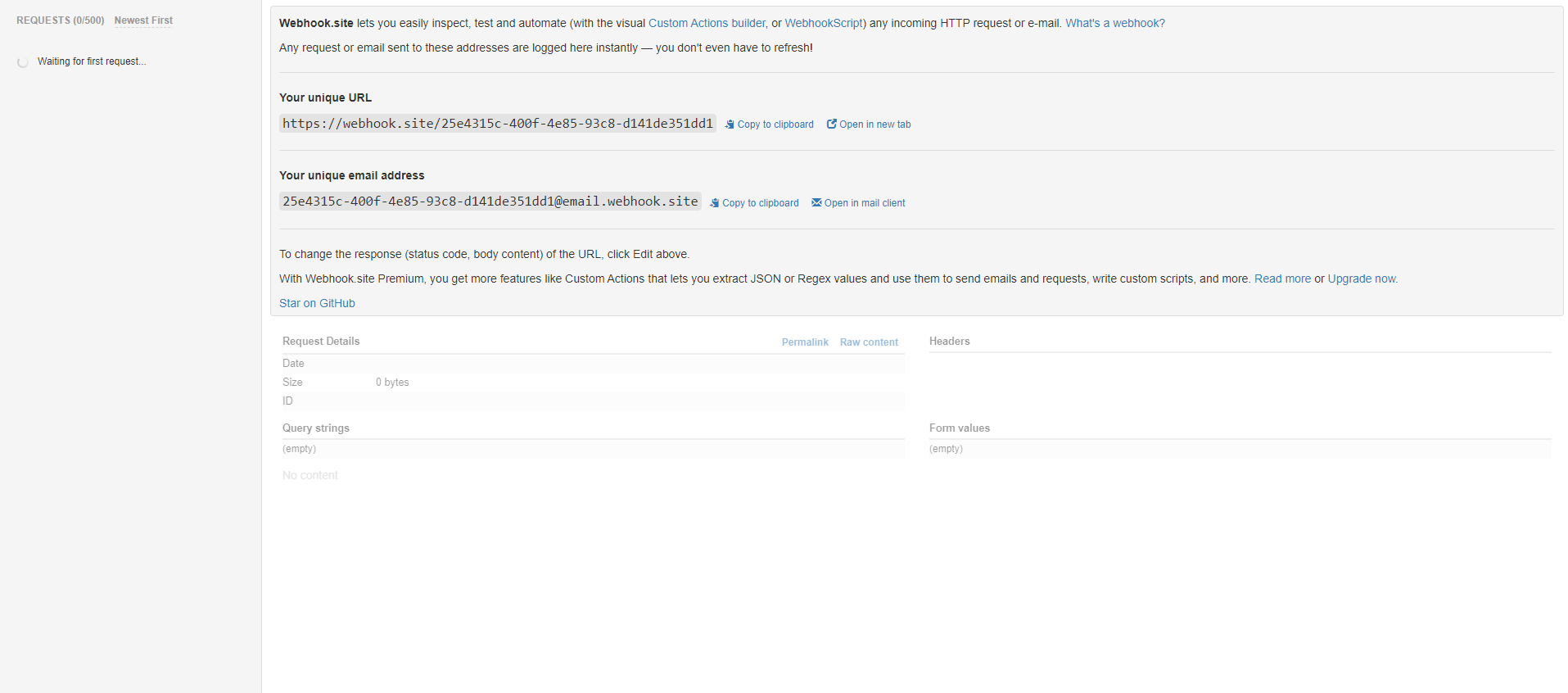This screenshot has height=693, width=1568.
Task: Click Your unique email address heading
Action: tap(352, 175)
